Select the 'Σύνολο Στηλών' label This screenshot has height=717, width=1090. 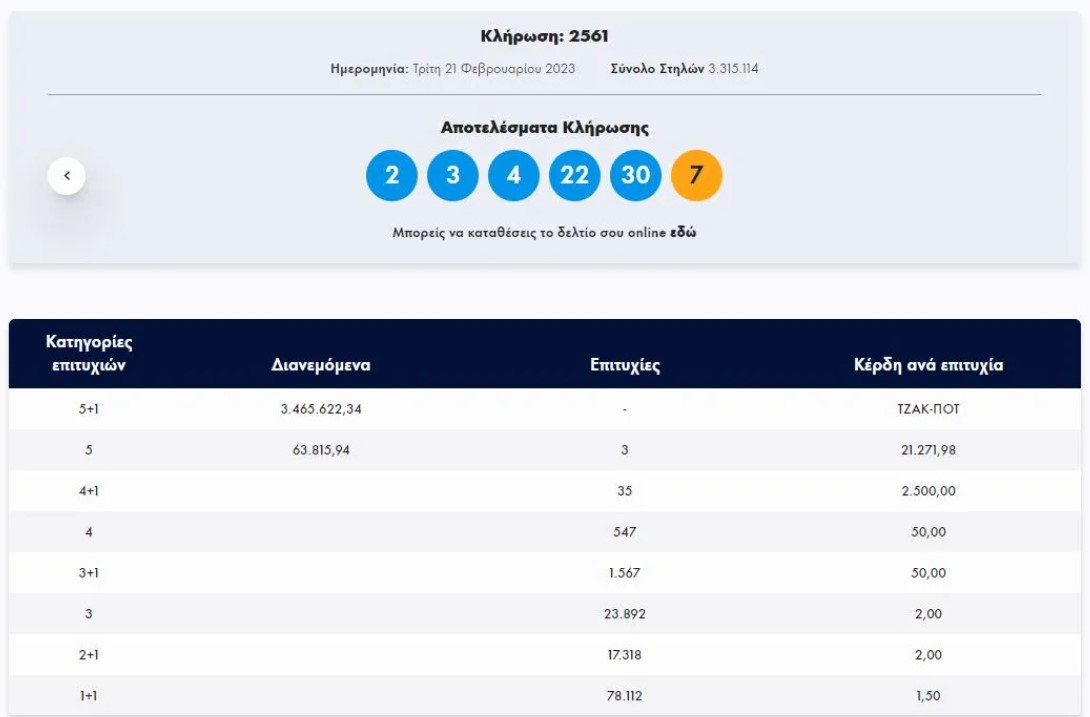click(x=657, y=69)
